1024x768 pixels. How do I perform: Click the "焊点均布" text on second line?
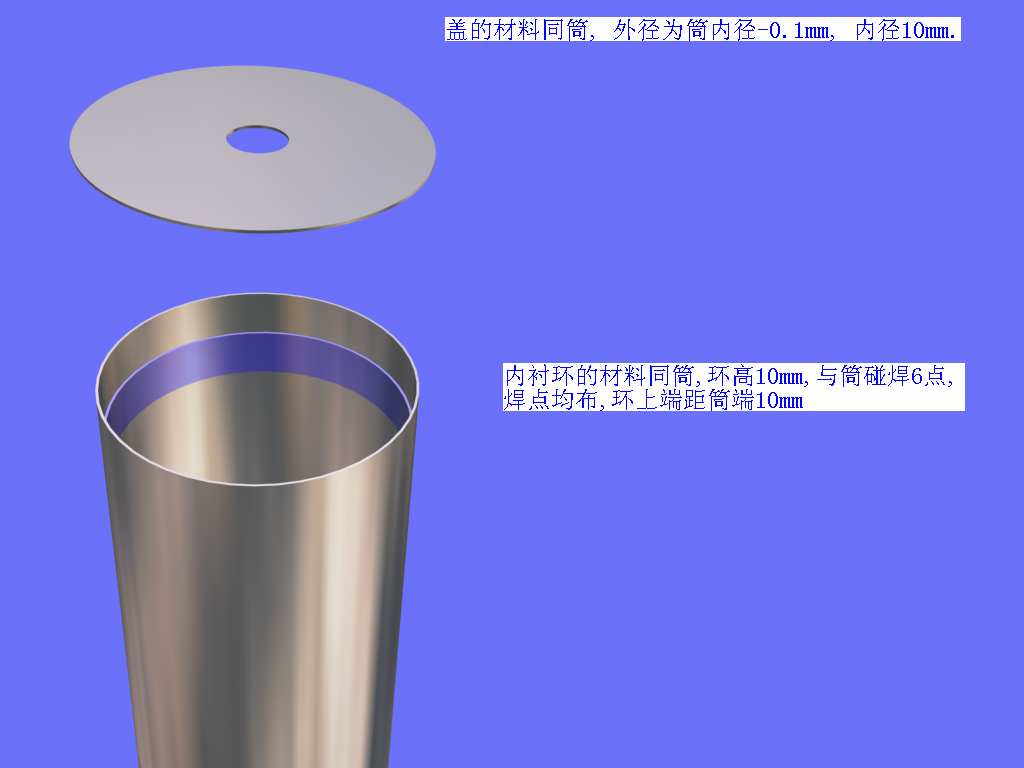[x=549, y=400]
